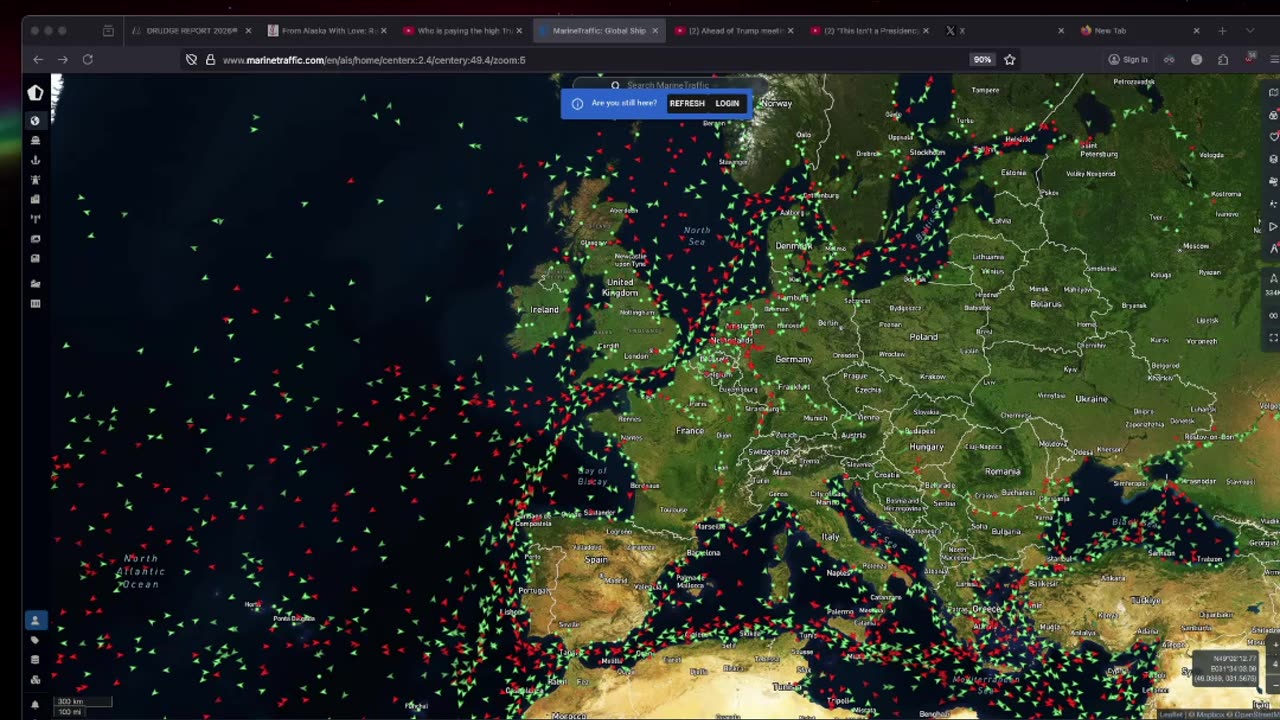Click the info icon in the still-here prompt
The height and width of the screenshot is (720, 1280).
pyautogui.click(x=577, y=103)
